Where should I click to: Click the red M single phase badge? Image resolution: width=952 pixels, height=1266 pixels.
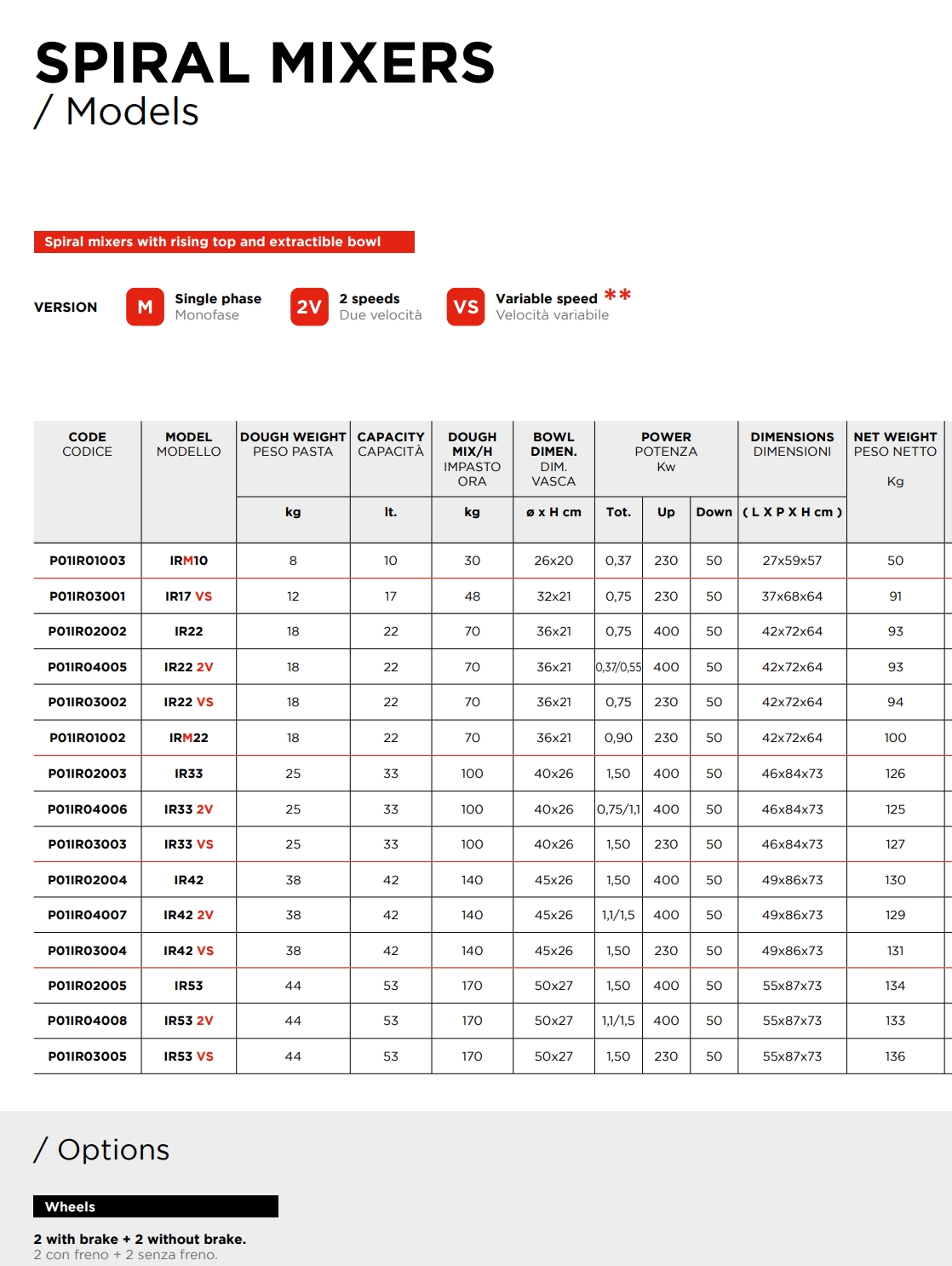pos(145,307)
